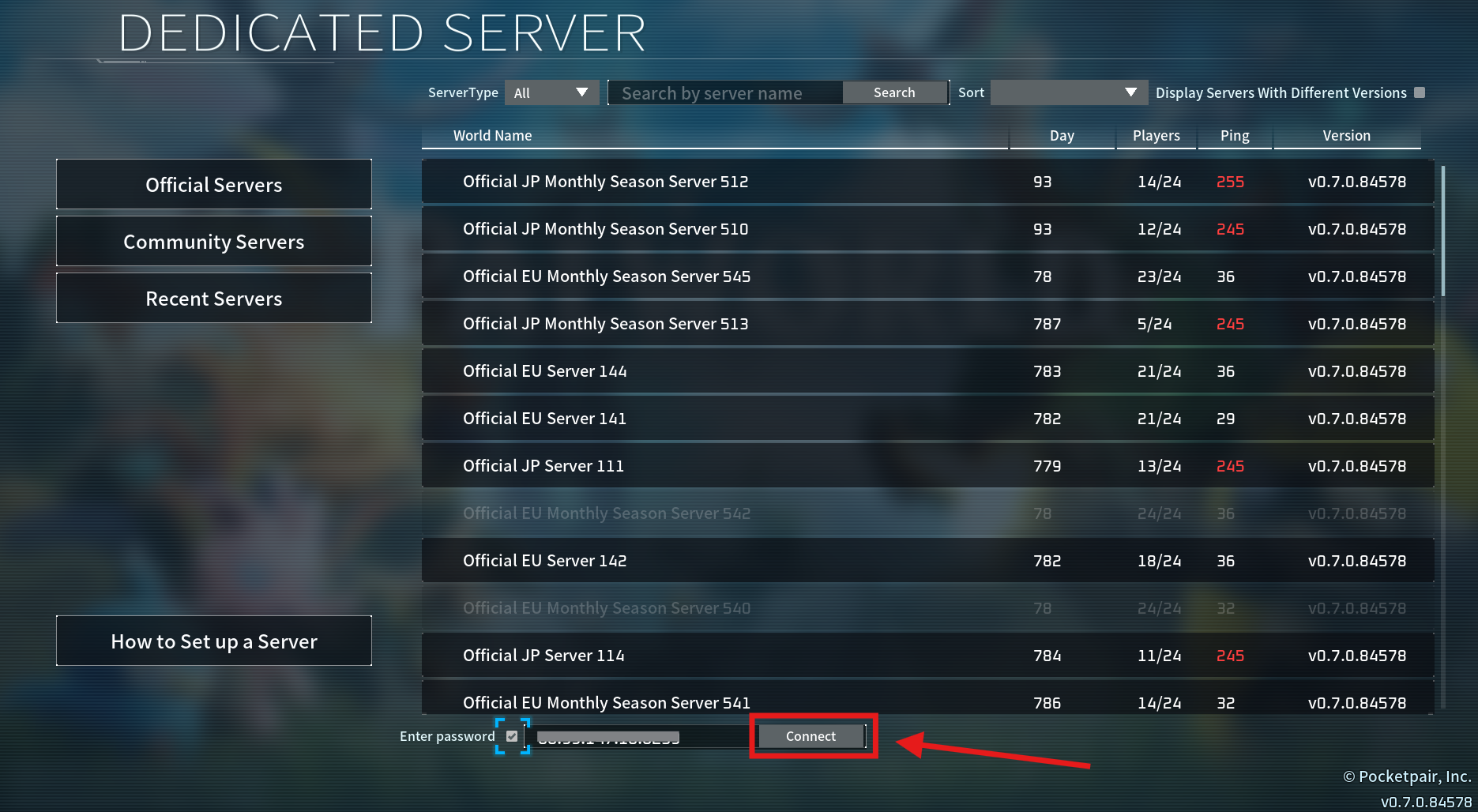1478x812 pixels.
Task: Show Recent Servers list
Action: pos(214,299)
